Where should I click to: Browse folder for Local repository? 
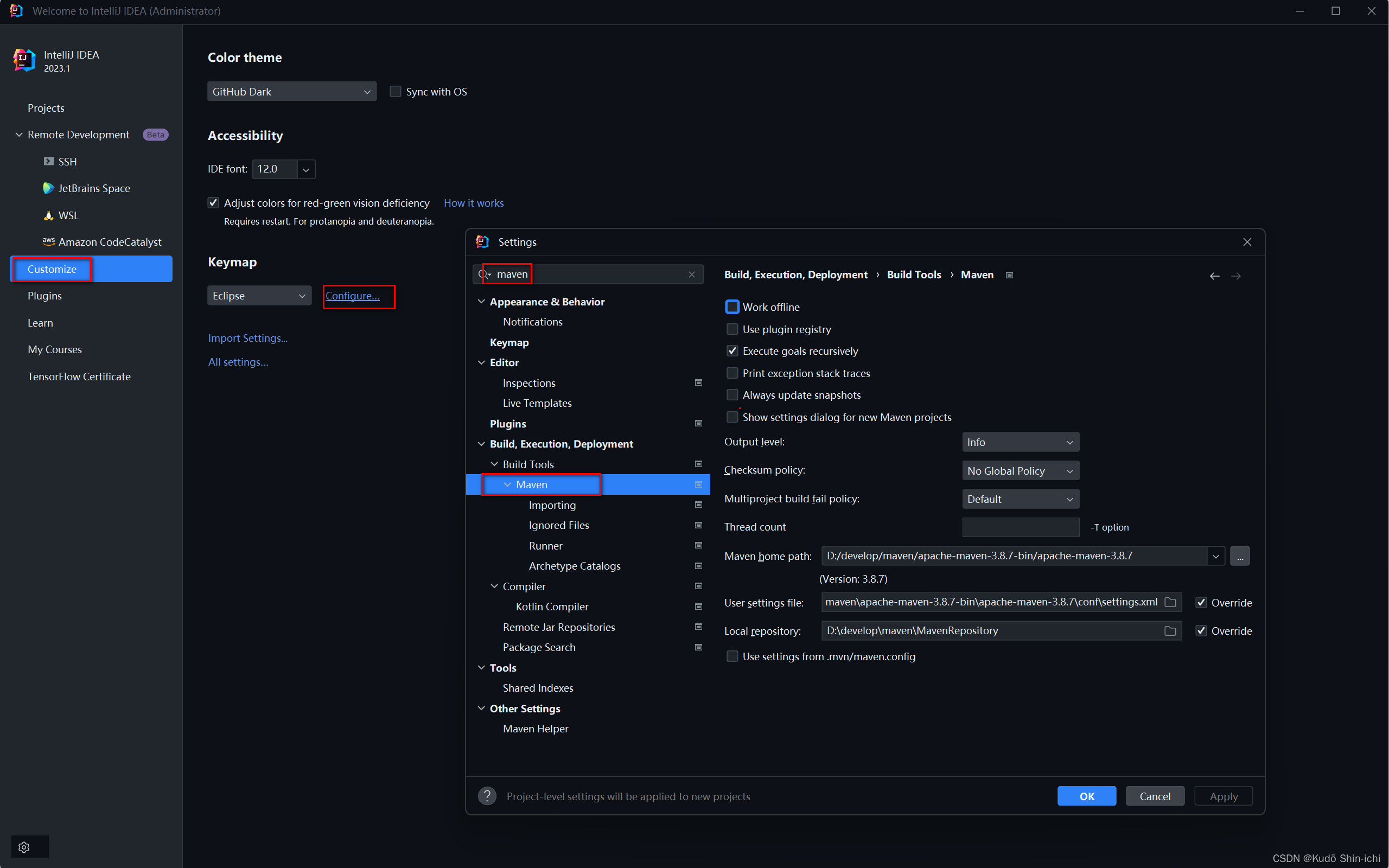point(1170,631)
